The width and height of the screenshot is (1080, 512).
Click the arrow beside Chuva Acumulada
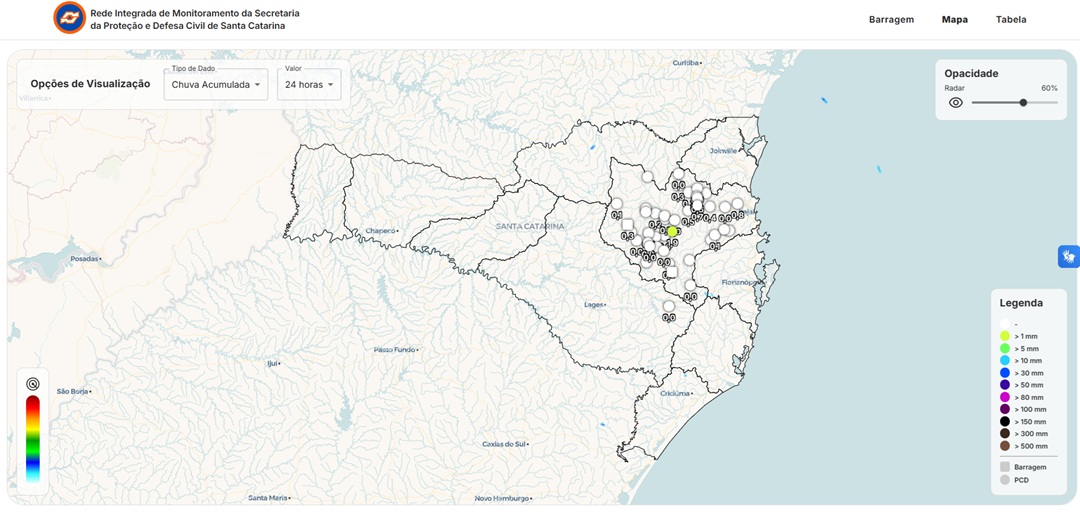coord(257,85)
